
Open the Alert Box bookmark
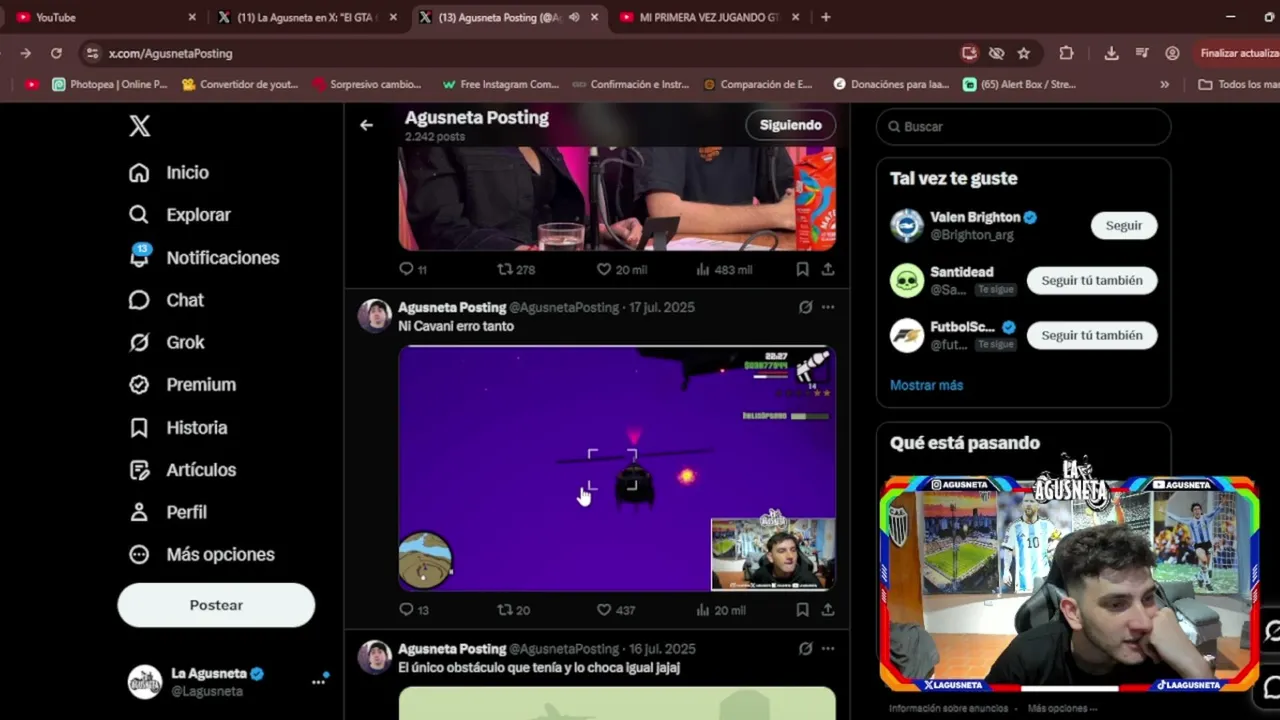1019,85
